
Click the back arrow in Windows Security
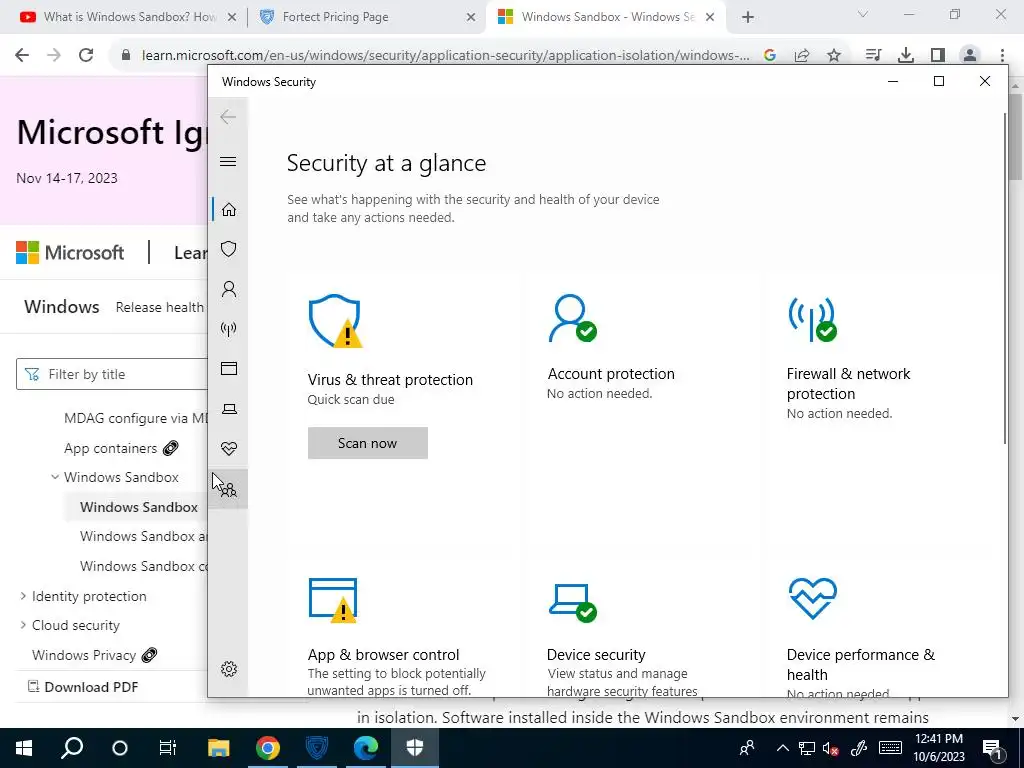[x=228, y=117]
